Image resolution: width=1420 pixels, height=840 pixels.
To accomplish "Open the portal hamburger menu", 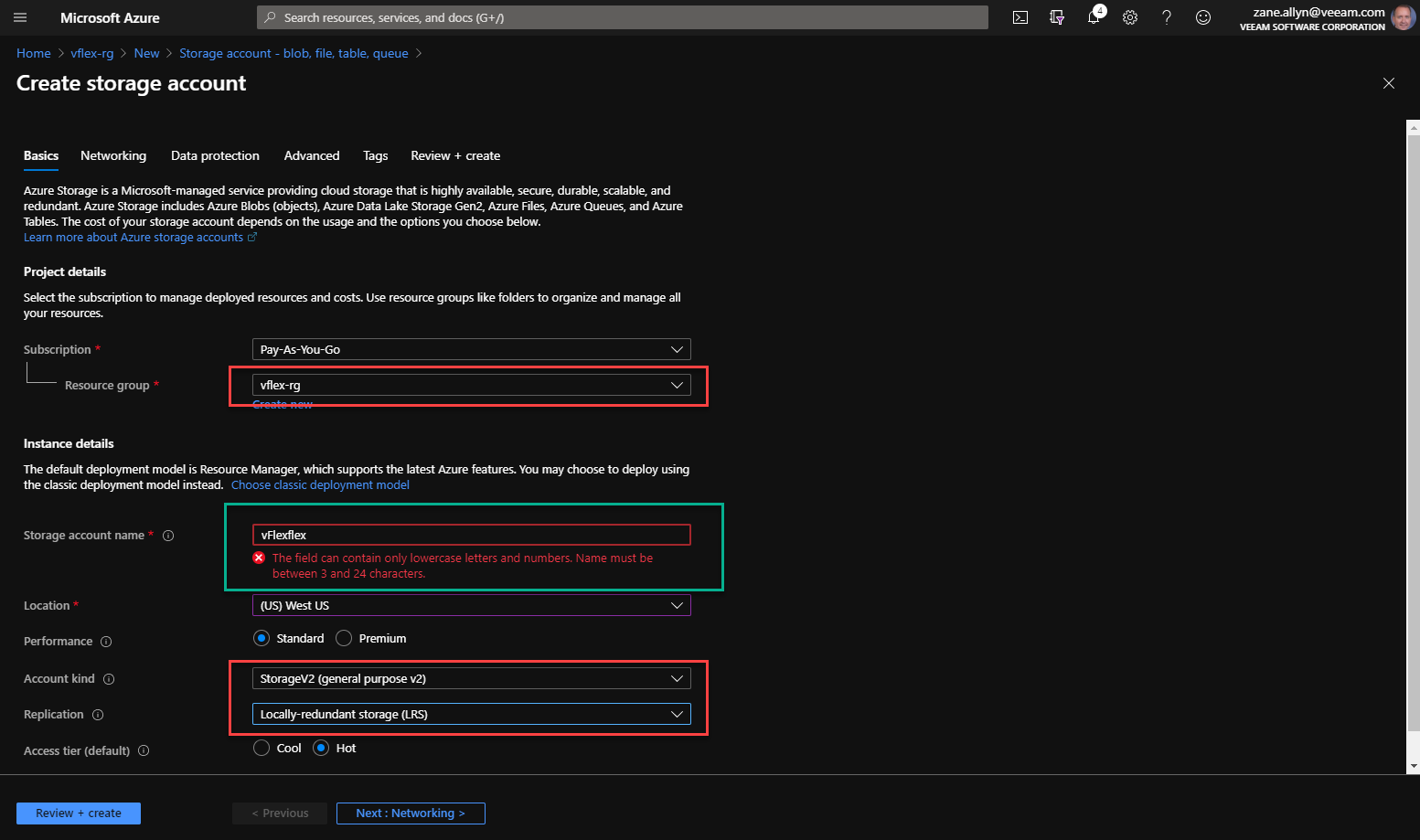I will [x=20, y=17].
